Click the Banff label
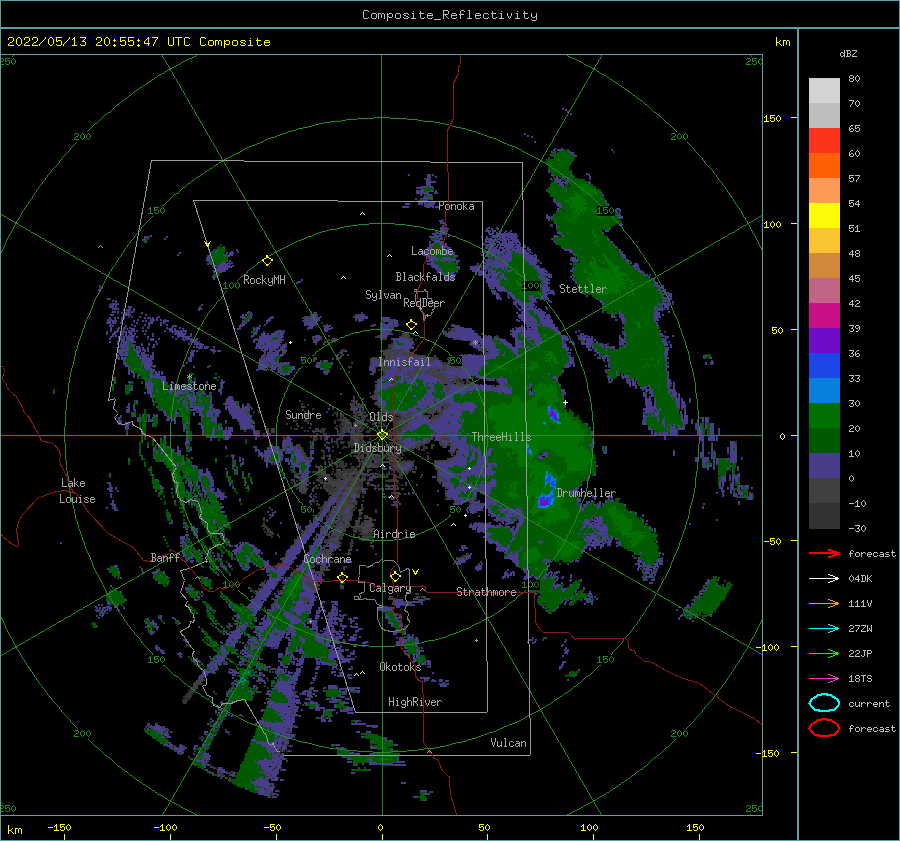This screenshot has height=841, width=900. coord(165,557)
